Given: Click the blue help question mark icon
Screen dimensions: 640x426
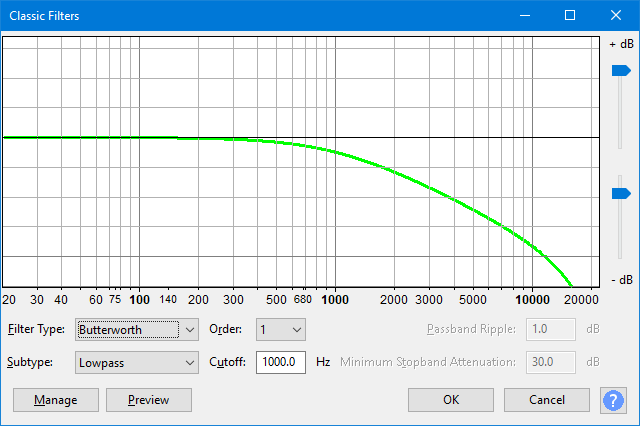Looking at the screenshot, I should (613, 400).
